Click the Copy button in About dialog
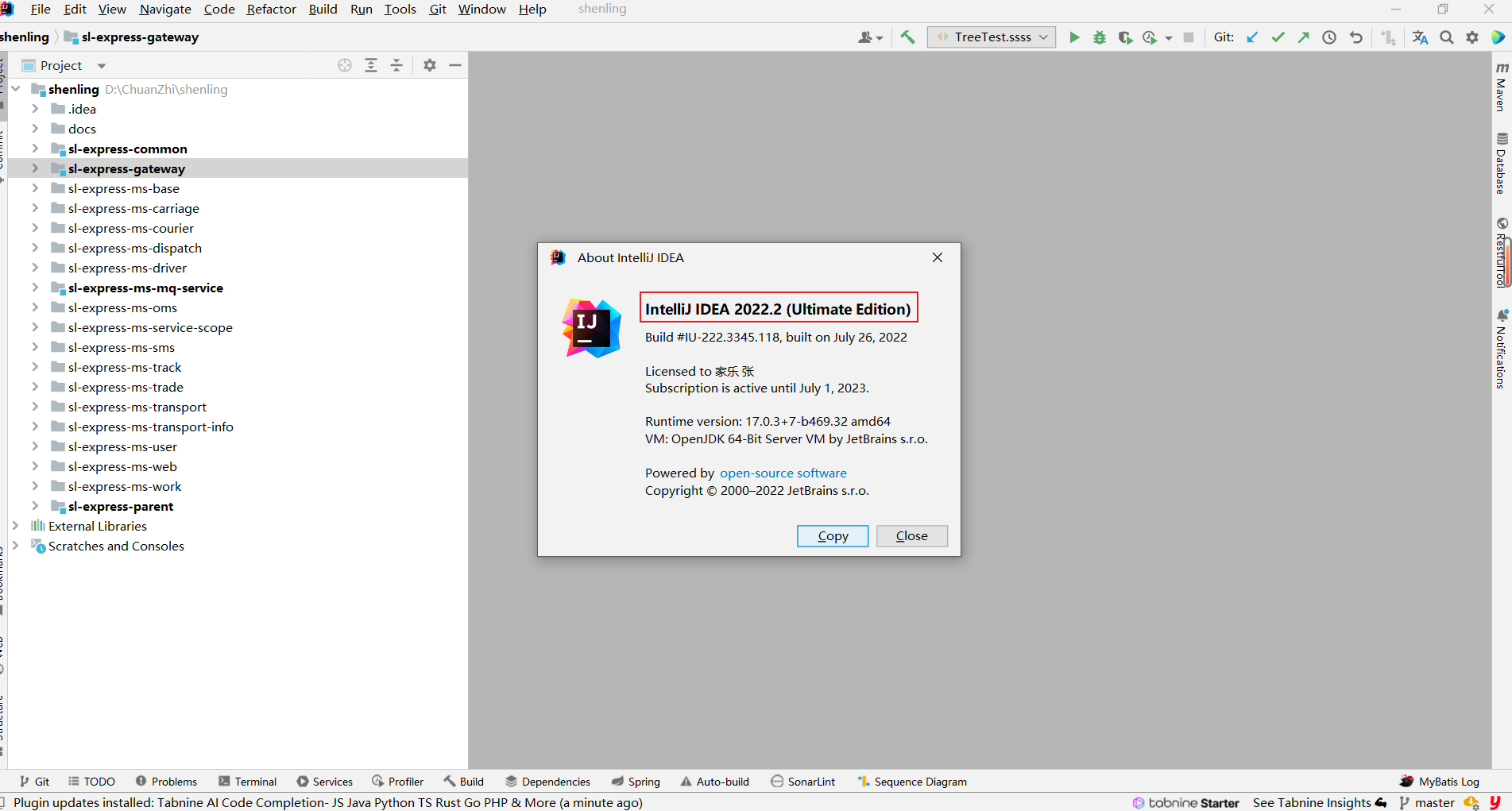The width and height of the screenshot is (1512, 811). pos(833,536)
